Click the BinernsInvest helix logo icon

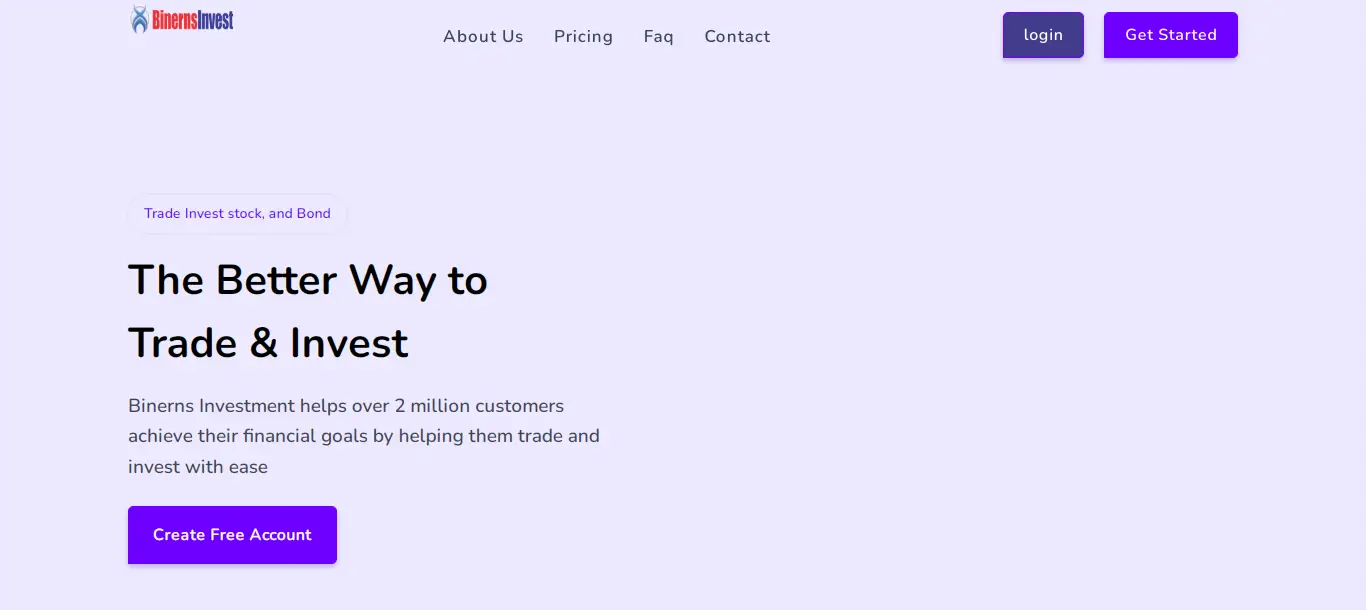point(140,19)
